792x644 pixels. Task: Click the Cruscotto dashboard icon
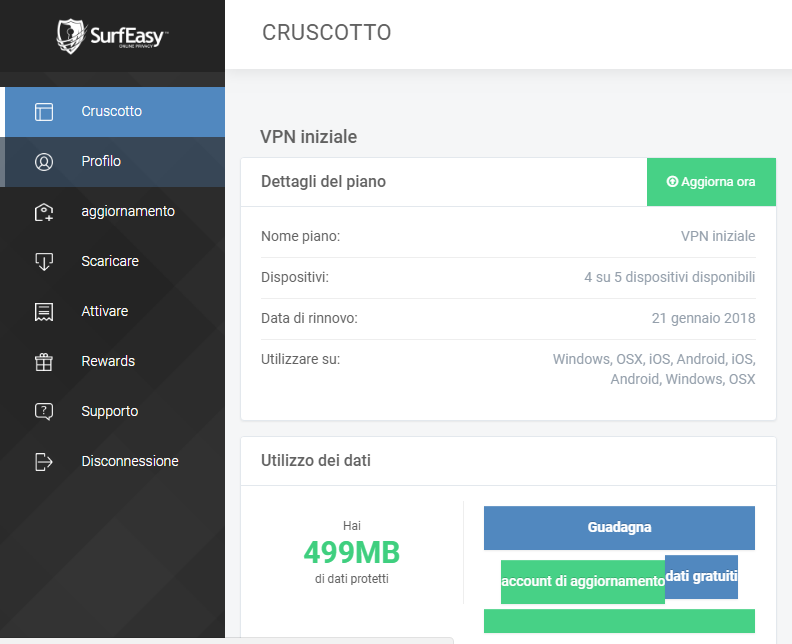coord(44,112)
